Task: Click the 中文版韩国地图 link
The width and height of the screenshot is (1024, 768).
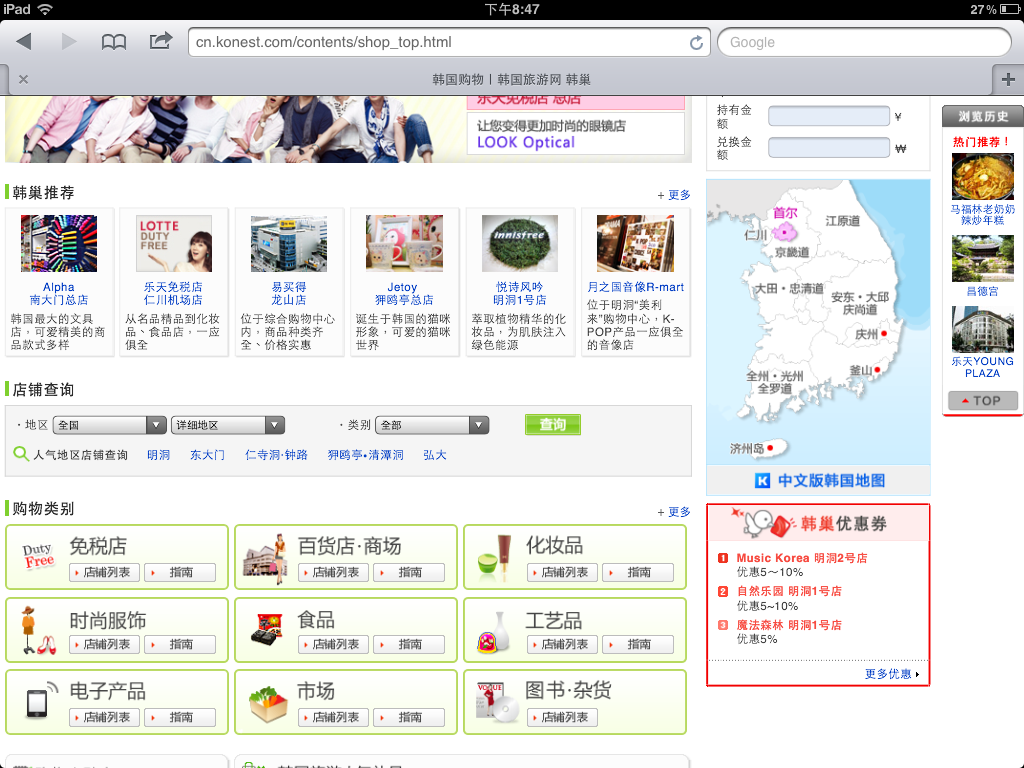Action: pyautogui.click(x=831, y=481)
